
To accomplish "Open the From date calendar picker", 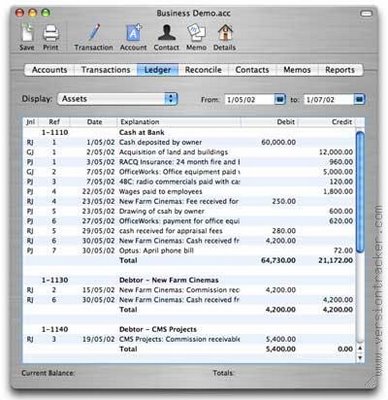I will coord(280,99).
